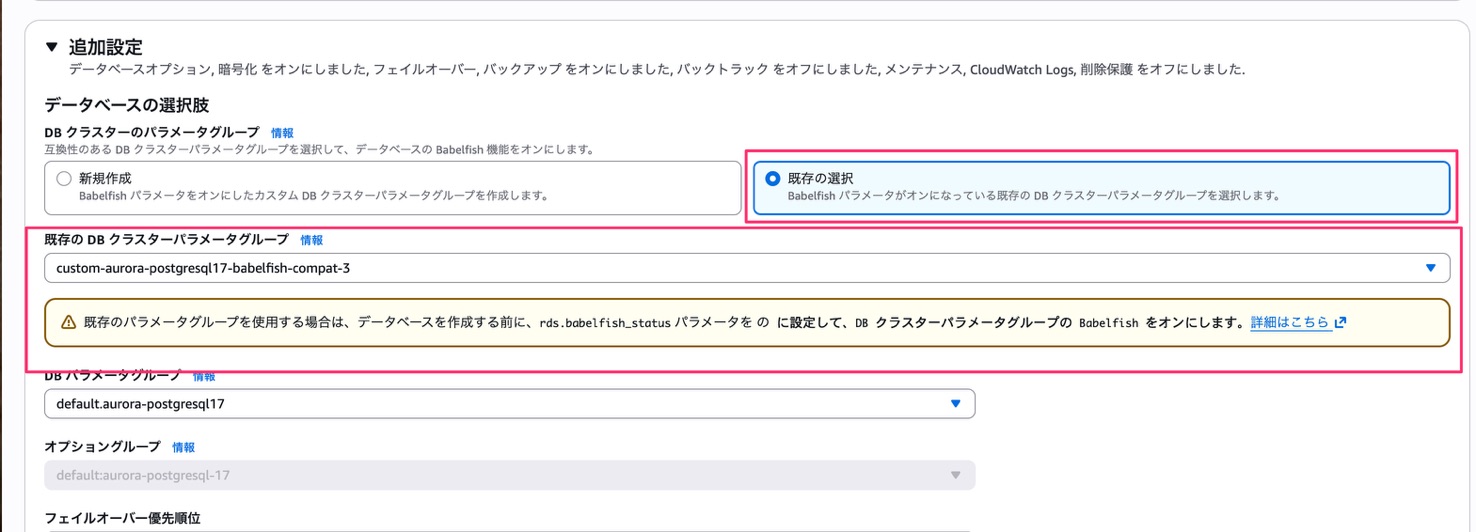The width and height of the screenshot is (1476, 532).
Task: Open 情報 link beside DB クラスターのパラメータグループ
Action: point(282,133)
